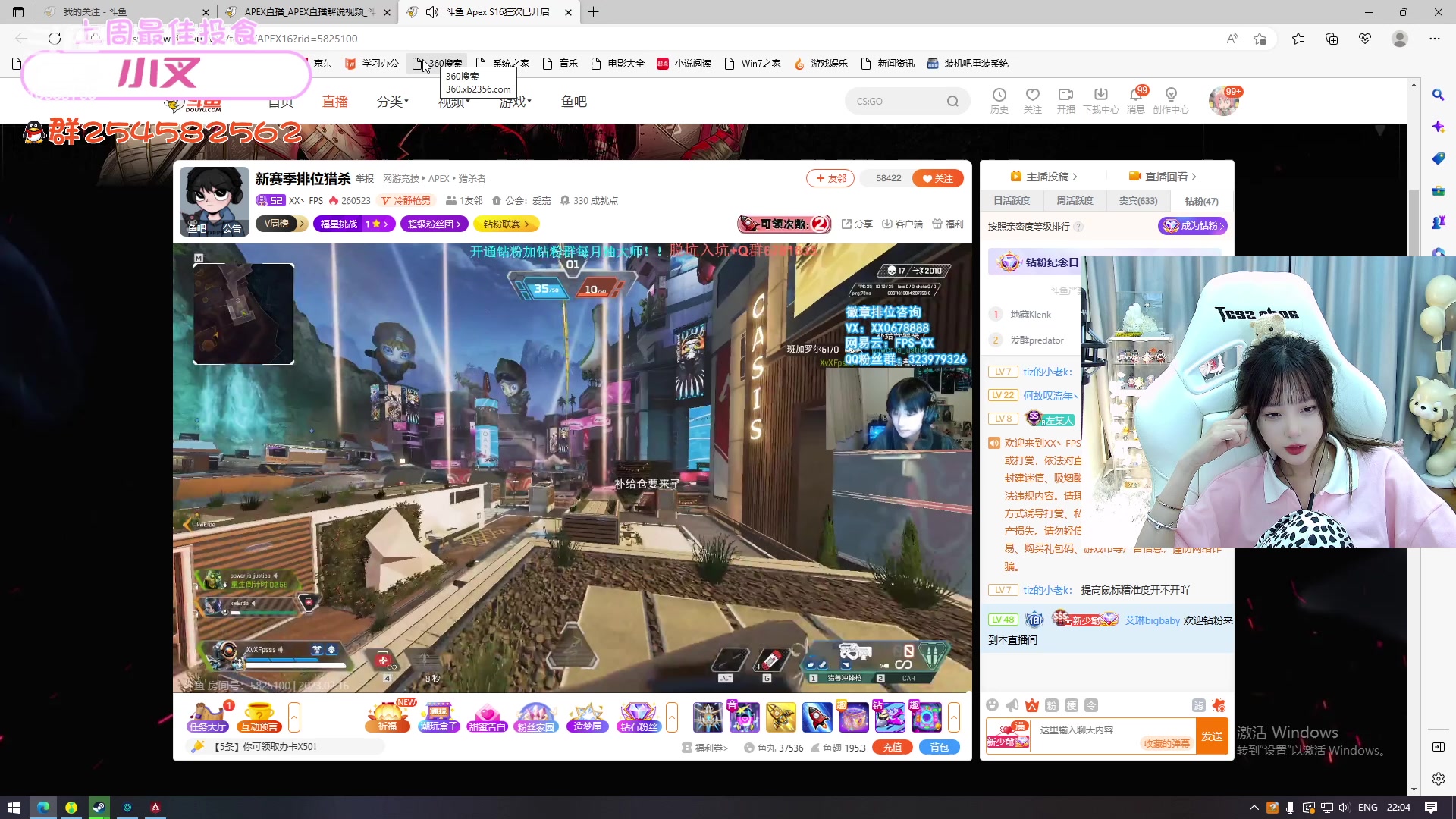Go to the 直播 nav menu
The height and width of the screenshot is (819, 1456).
tap(335, 102)
